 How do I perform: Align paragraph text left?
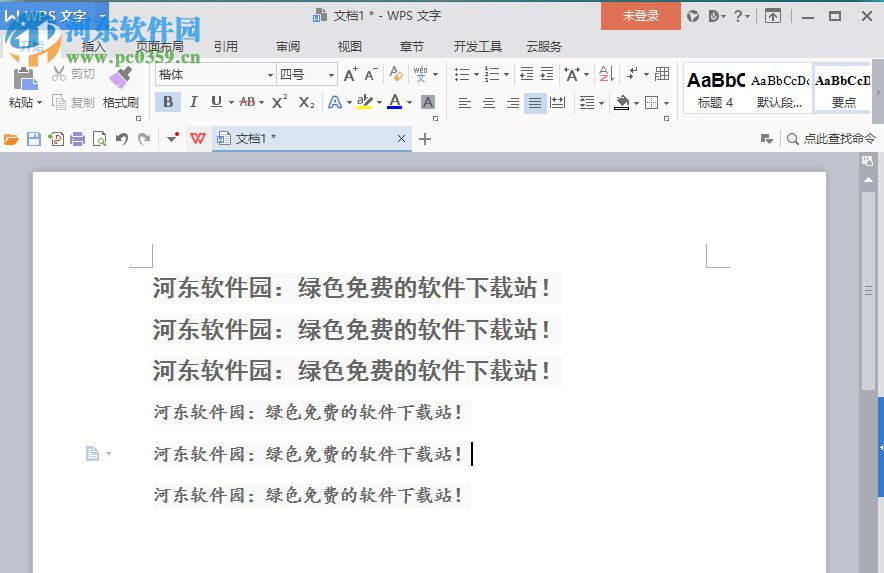pos(465,103)
